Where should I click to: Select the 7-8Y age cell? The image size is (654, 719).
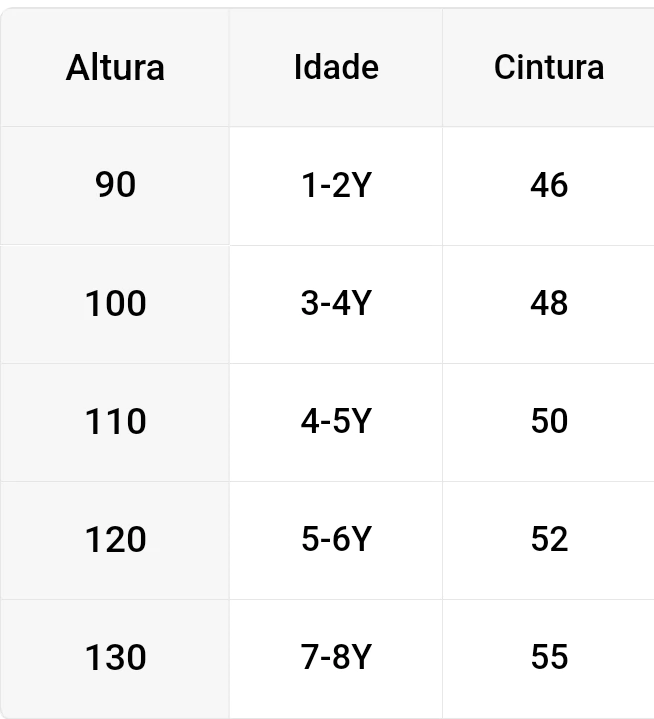tap(336, 657)
